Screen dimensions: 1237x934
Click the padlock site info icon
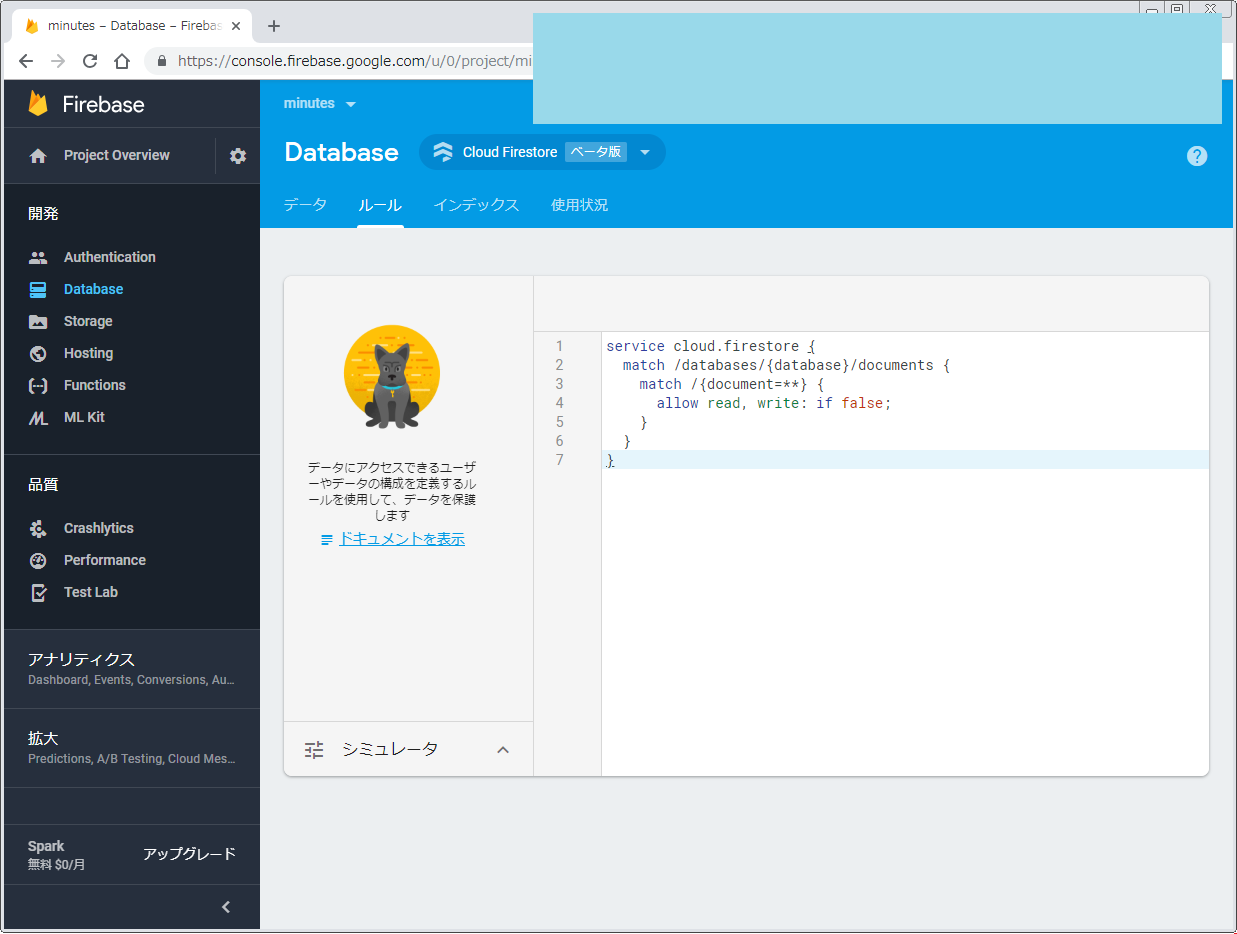tap(162, 61)
